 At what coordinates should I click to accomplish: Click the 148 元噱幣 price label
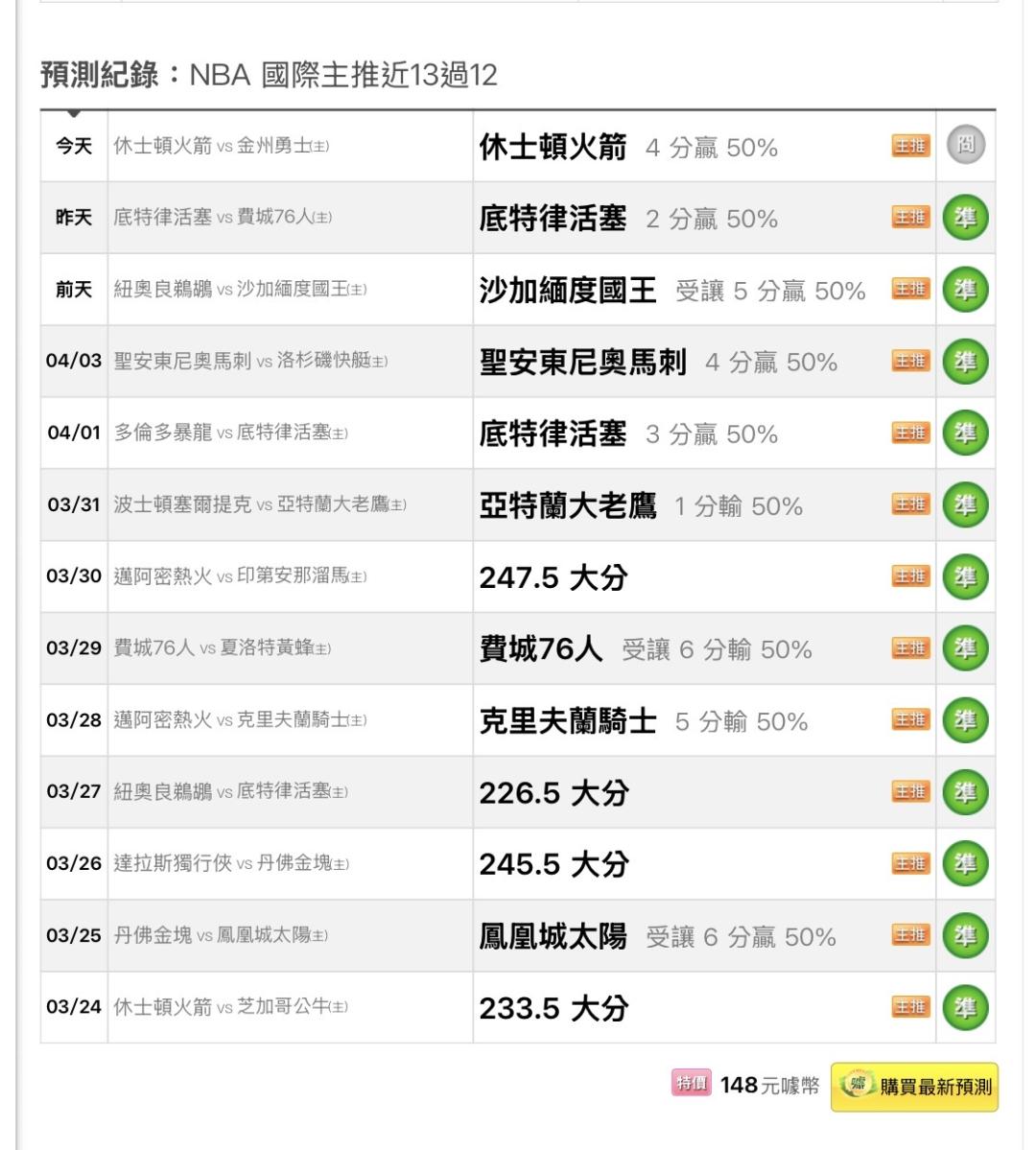pyautogui.click(x=769, y=1085)
